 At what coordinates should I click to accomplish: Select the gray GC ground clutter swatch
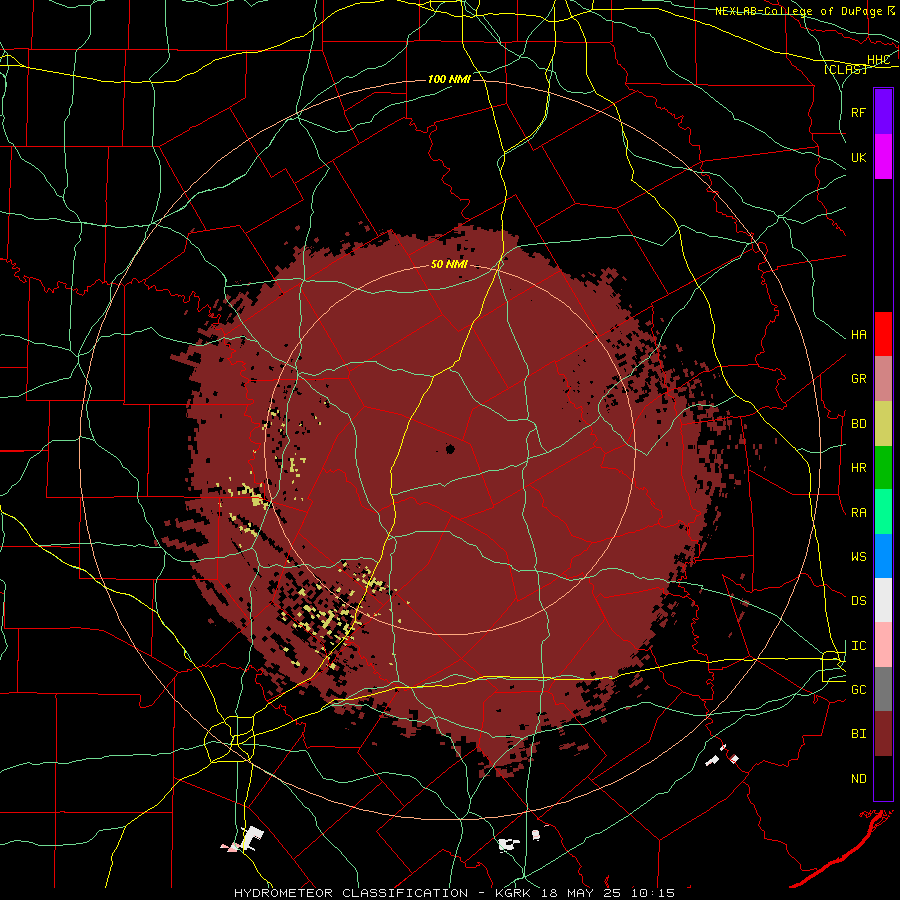(883, 689)
